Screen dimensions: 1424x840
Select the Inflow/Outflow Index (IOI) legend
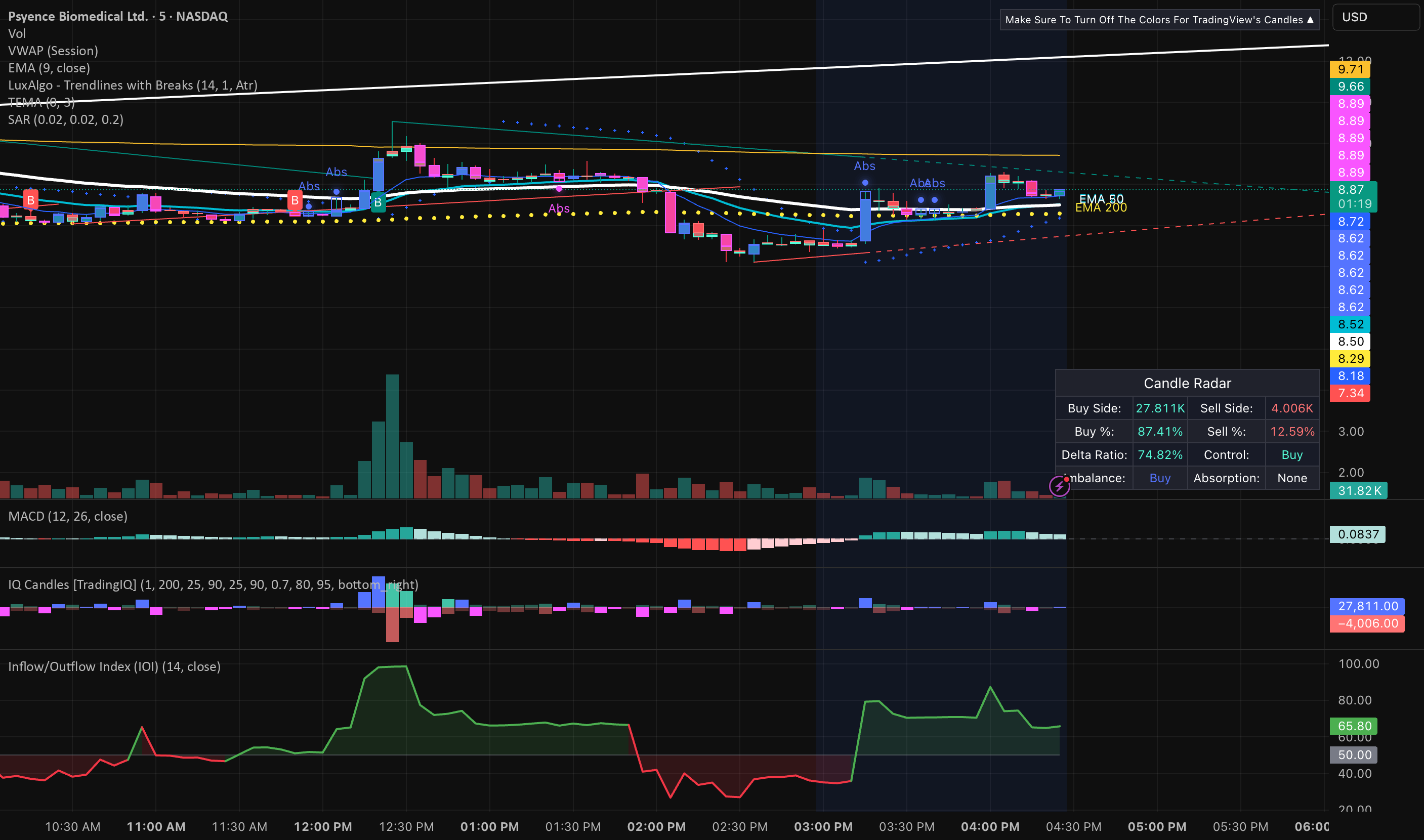[114, 666]
